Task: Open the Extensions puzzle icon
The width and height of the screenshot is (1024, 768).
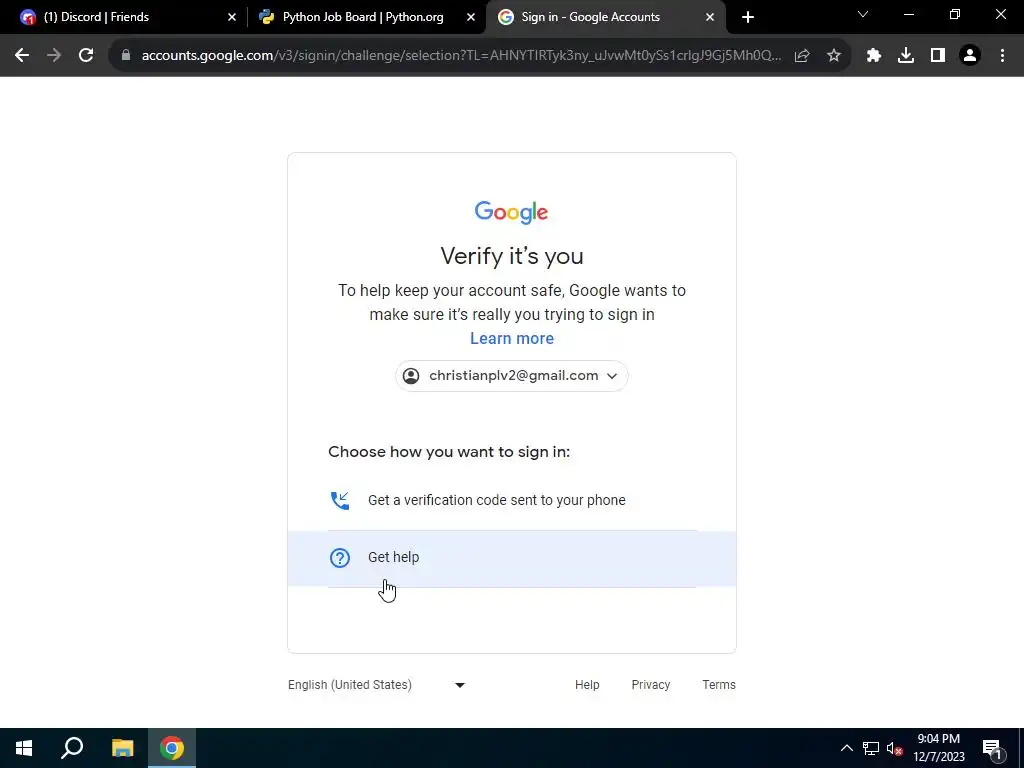Action: [x=874, y=56]
